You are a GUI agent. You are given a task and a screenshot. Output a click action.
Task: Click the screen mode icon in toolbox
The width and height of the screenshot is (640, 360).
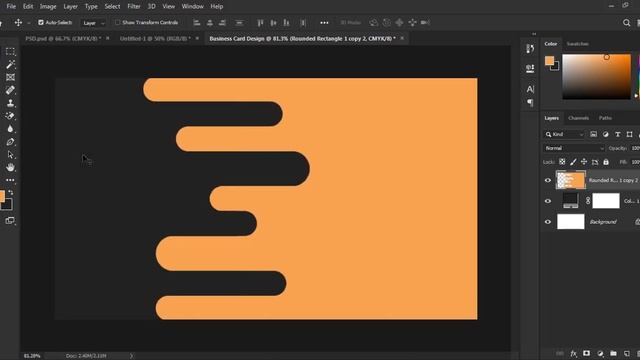(x=10, y=221)
